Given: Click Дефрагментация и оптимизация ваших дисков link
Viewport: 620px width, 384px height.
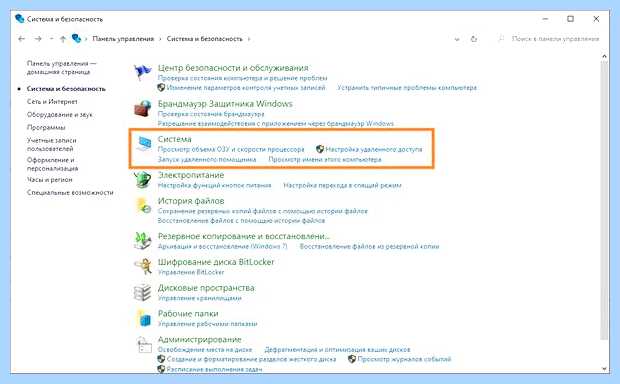Looking at the screenshot, I should click(337, 350).
